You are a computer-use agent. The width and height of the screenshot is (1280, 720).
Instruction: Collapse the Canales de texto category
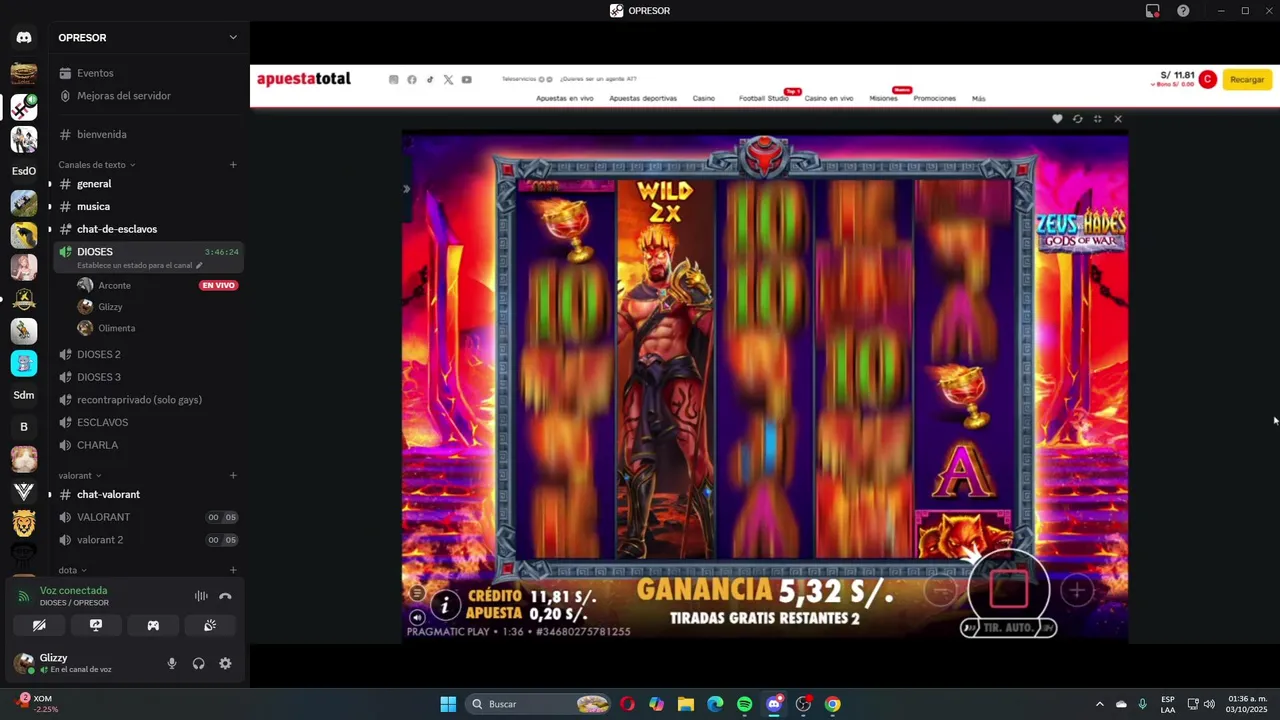pyautogui.click(x=97, y=165)
